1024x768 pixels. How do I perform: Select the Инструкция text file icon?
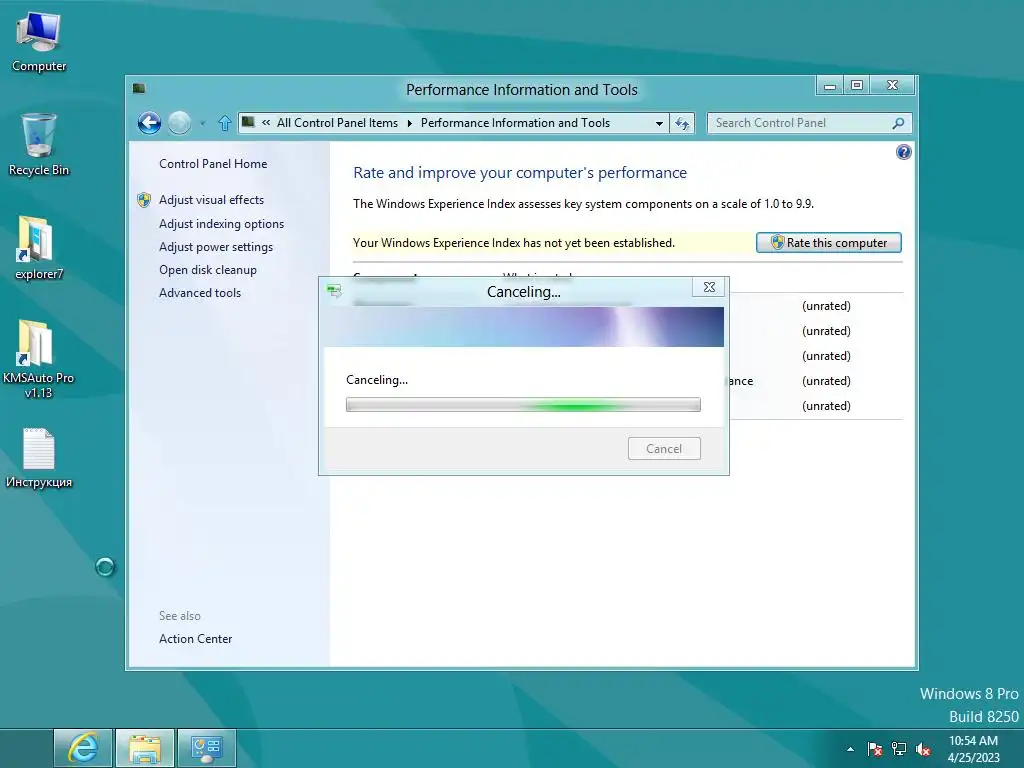click(39, 458)
